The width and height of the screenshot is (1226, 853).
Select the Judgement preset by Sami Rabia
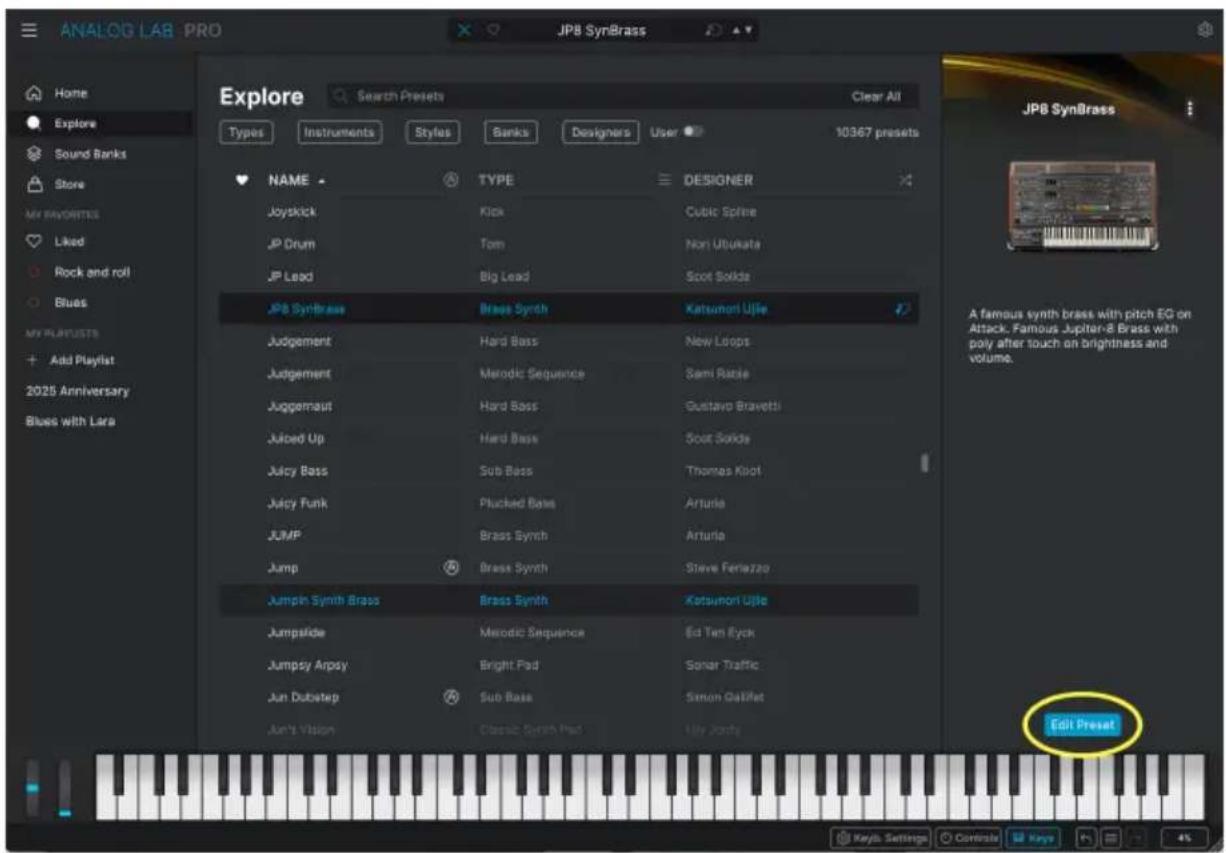[x=568, y=373]
